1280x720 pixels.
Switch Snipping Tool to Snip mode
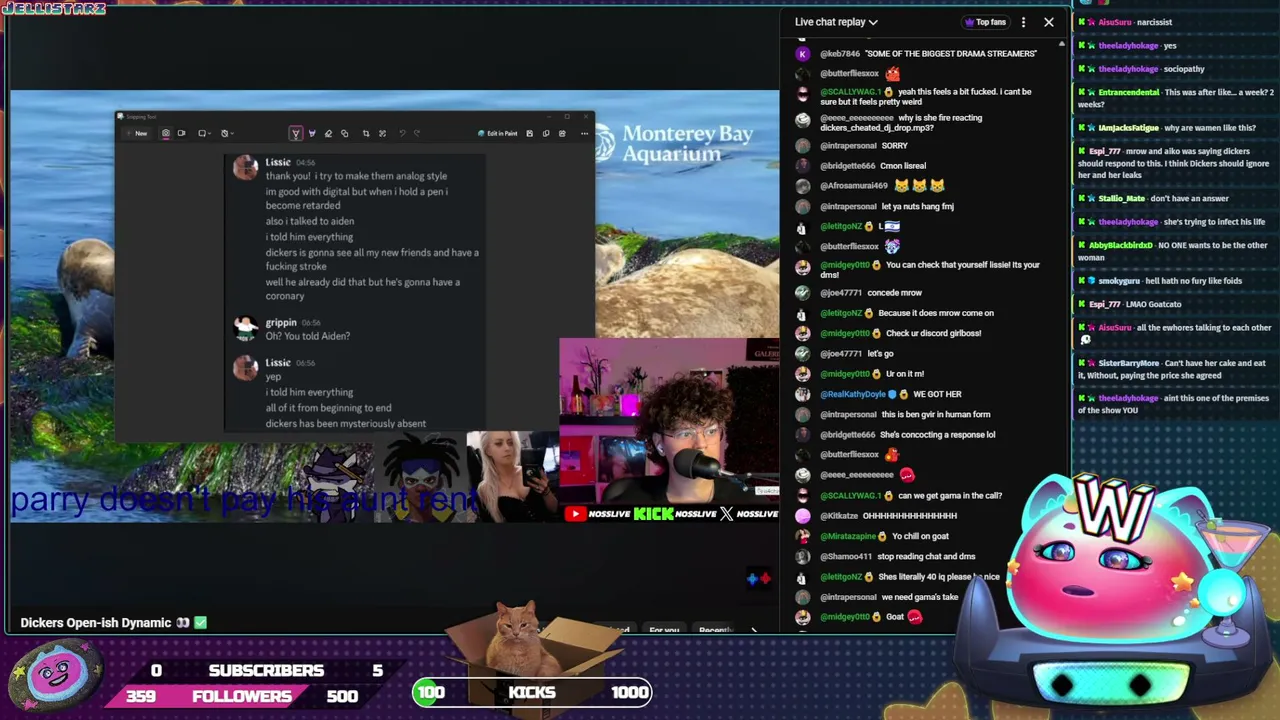point(166,133)
